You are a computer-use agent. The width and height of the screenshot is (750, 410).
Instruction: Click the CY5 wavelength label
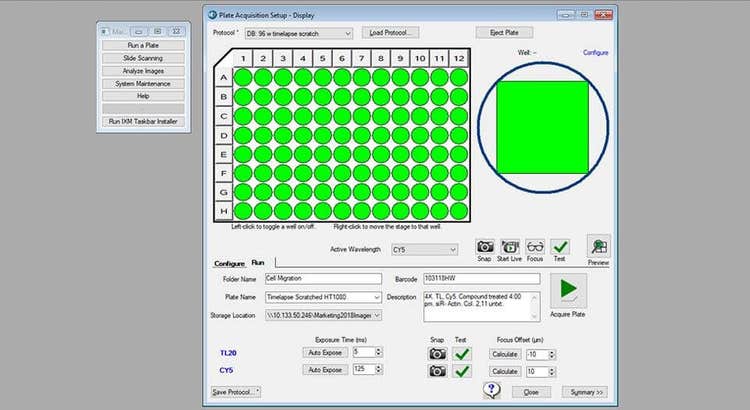pyautogui.click(x=226, y=370)
